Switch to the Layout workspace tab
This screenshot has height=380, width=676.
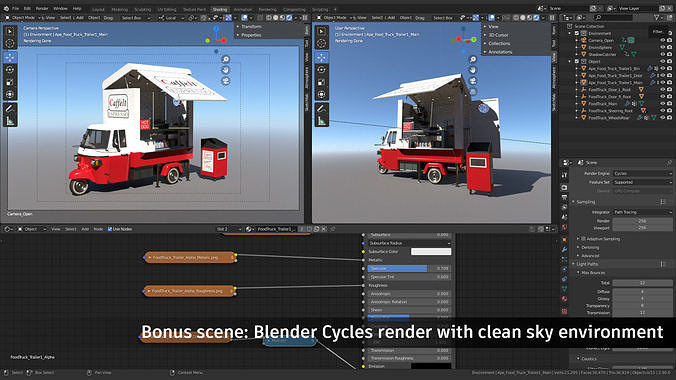(98, 9)
